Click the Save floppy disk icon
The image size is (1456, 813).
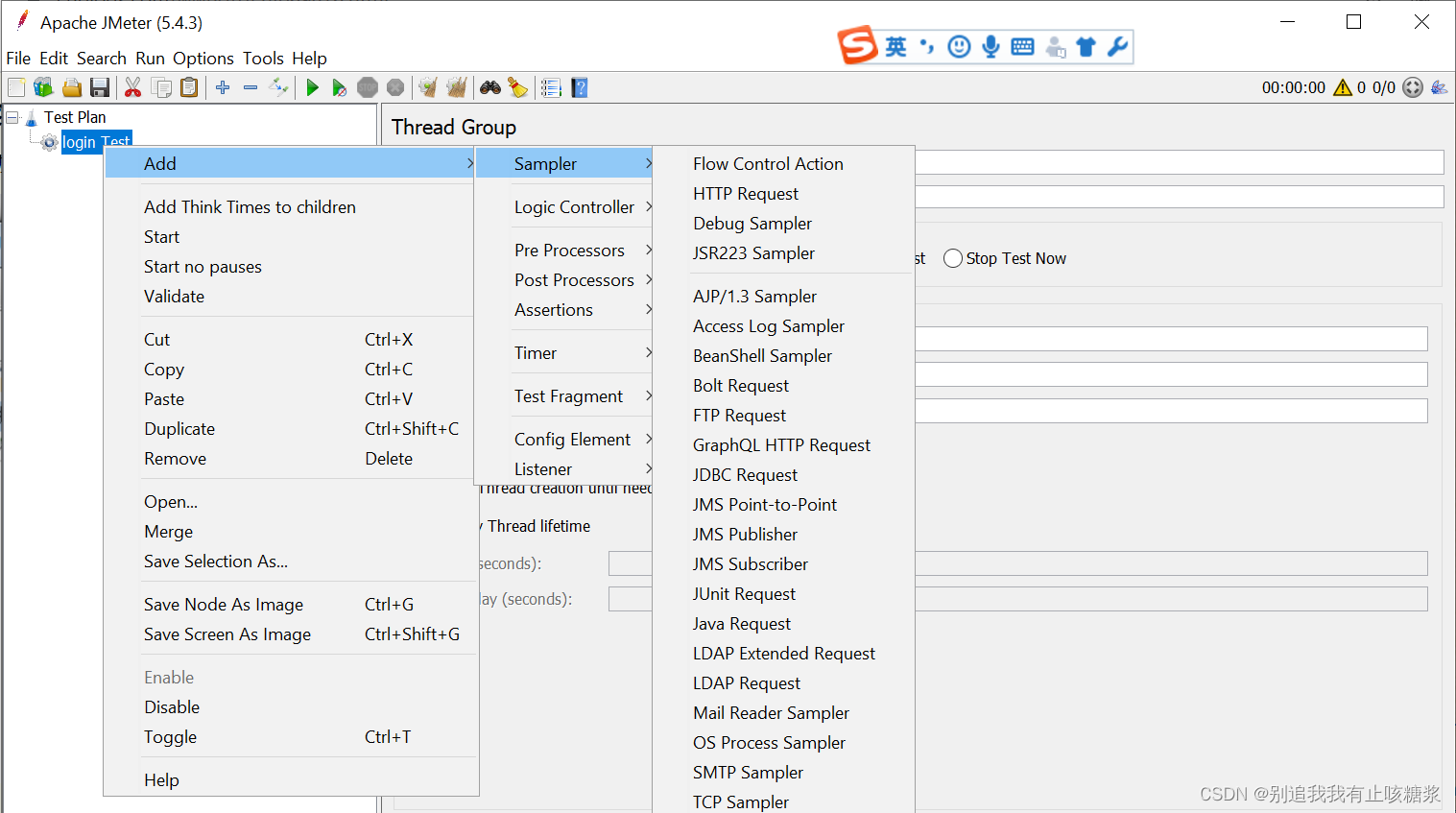99,87
